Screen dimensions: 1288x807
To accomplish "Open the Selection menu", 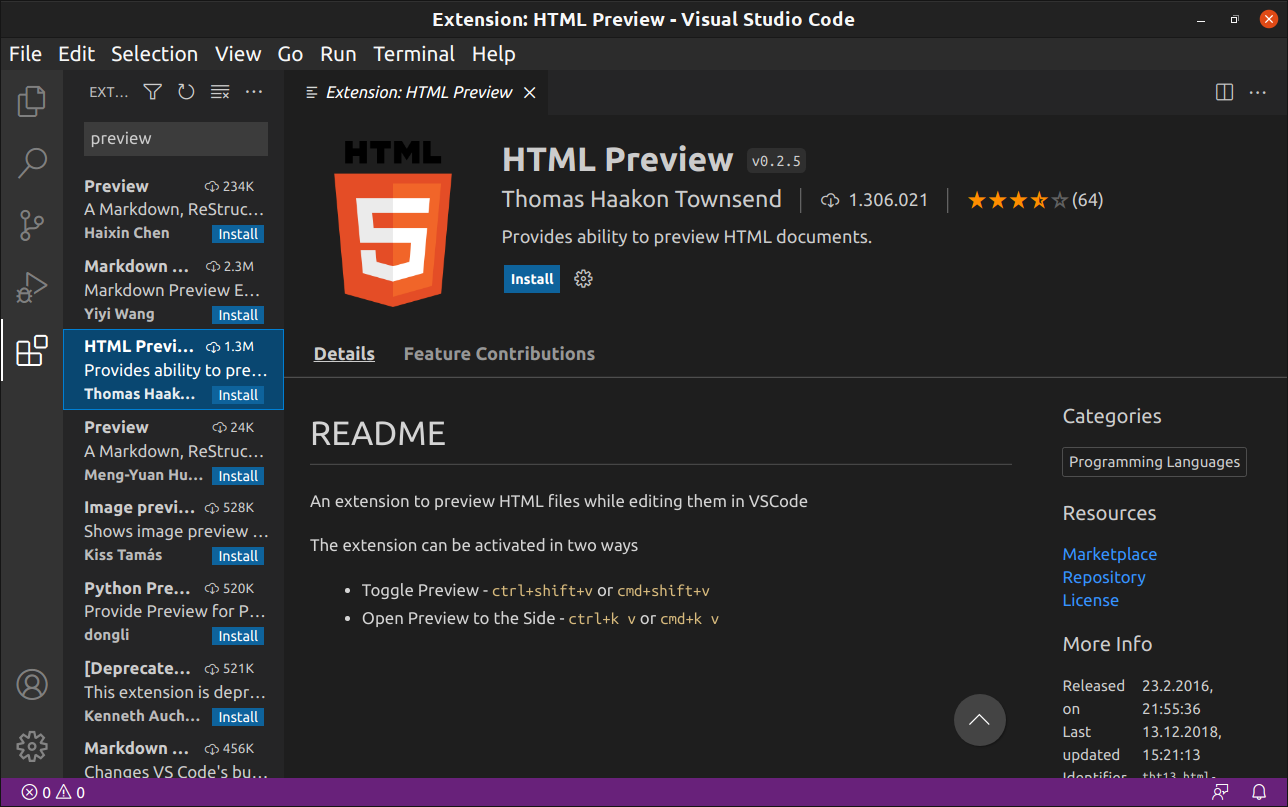I will tap(154, 54).
